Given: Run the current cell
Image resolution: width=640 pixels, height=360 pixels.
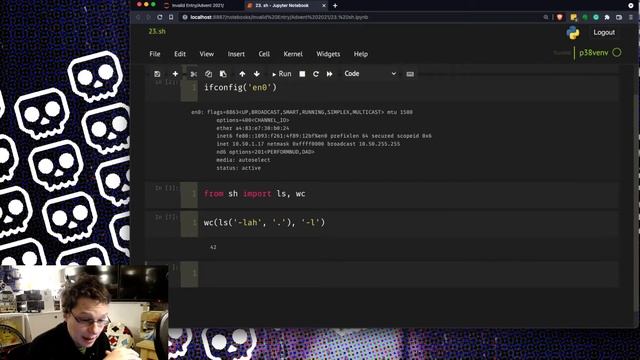Looking at the screenshot, I should 282,74.
